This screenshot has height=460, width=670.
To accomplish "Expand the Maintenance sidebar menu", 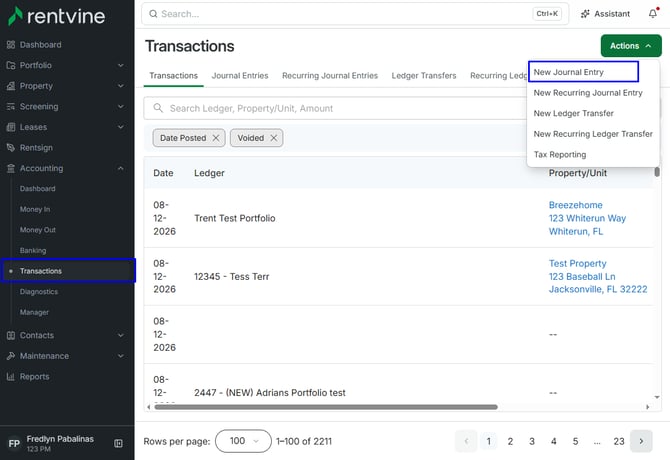I will 120,356.
